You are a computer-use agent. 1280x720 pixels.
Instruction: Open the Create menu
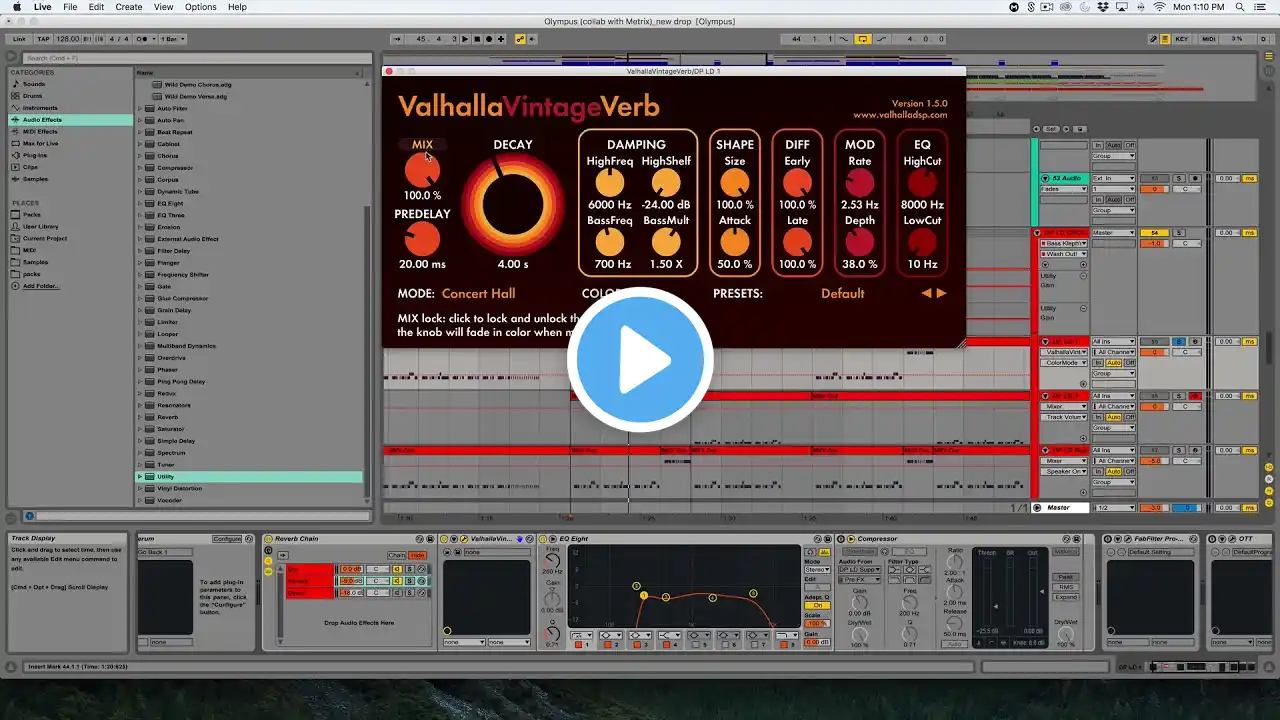point(129,7)
